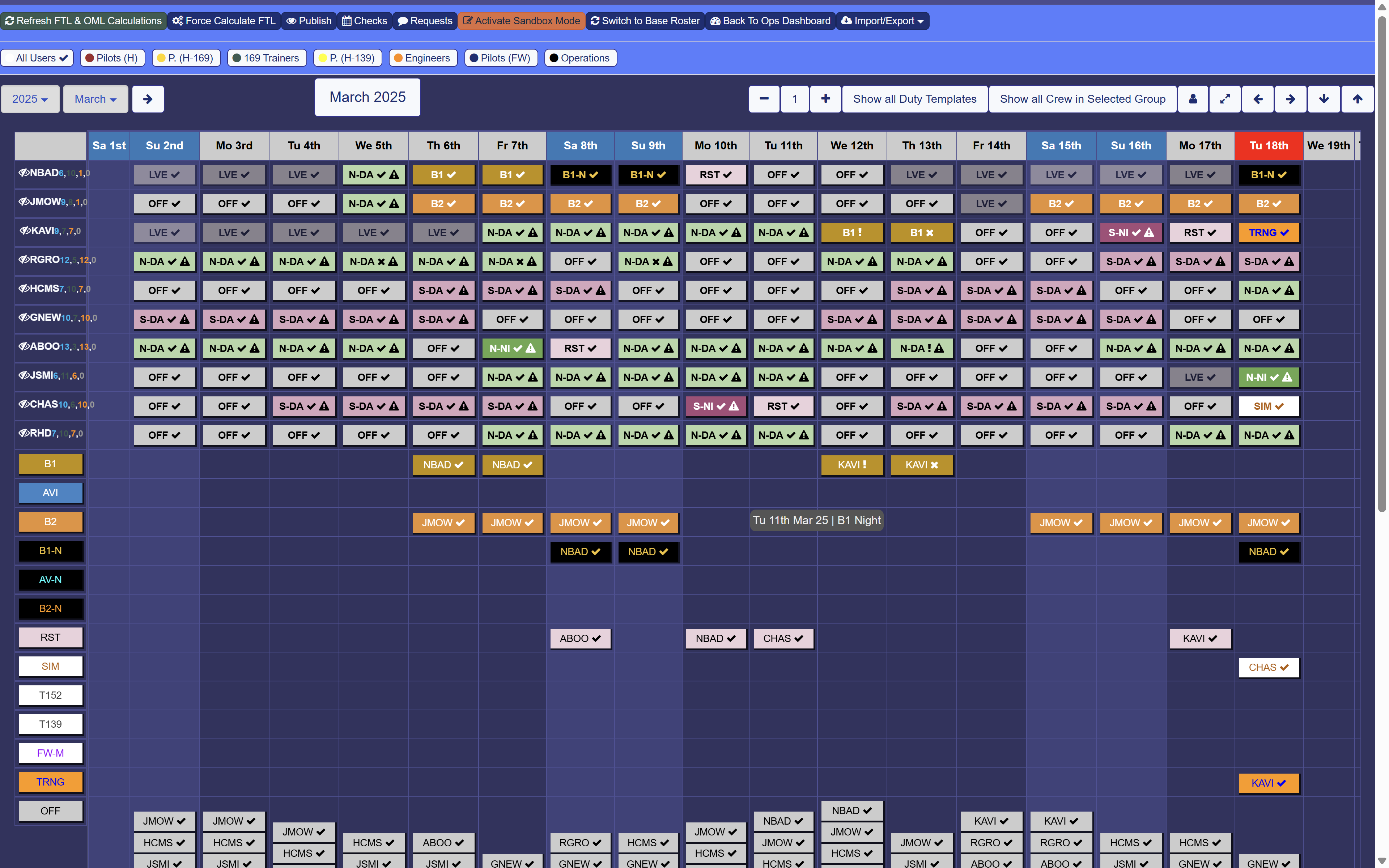This screenshot has height=868, width=1389.
Task: Click the plus zoom button
Action: click(825, 99)
